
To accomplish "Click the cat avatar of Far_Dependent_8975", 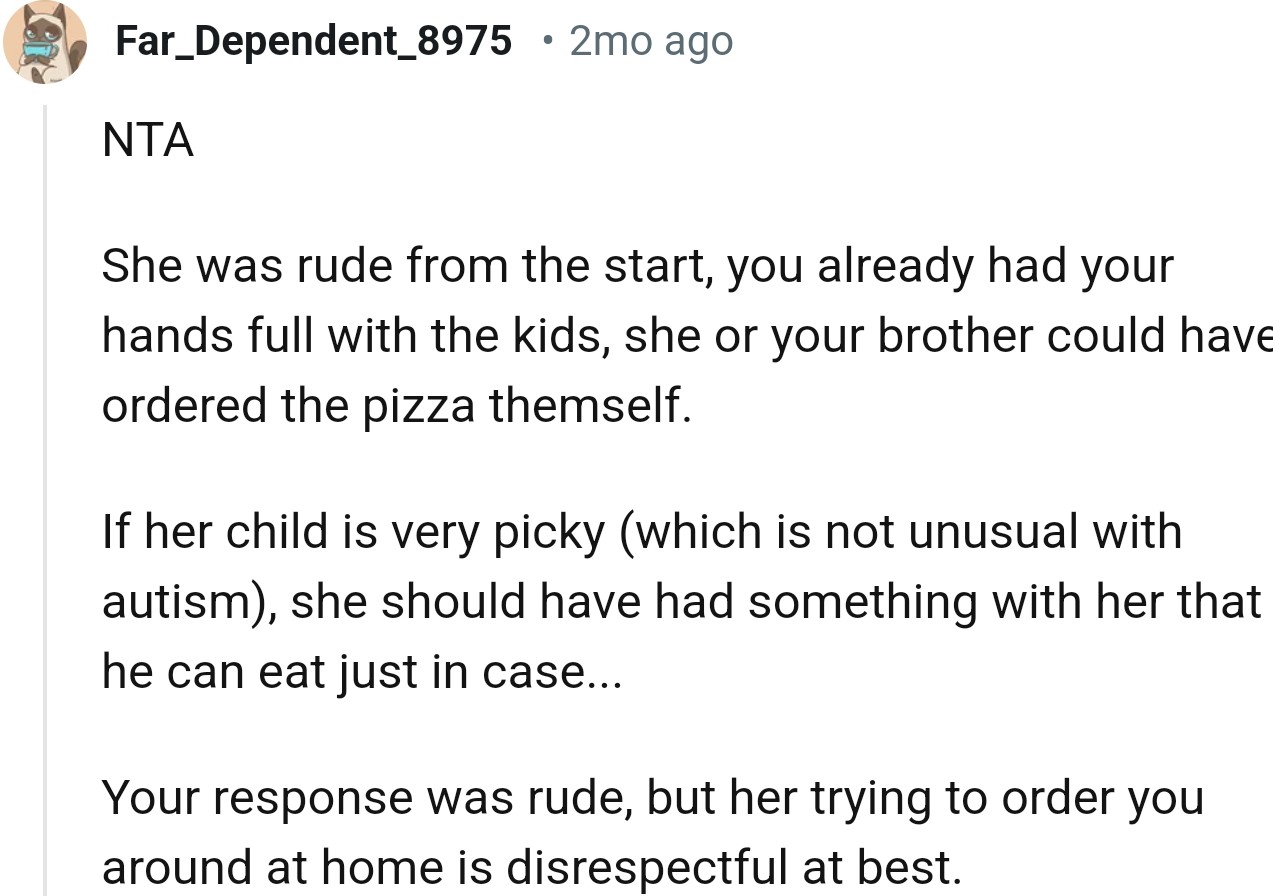I will click(44, 42).
